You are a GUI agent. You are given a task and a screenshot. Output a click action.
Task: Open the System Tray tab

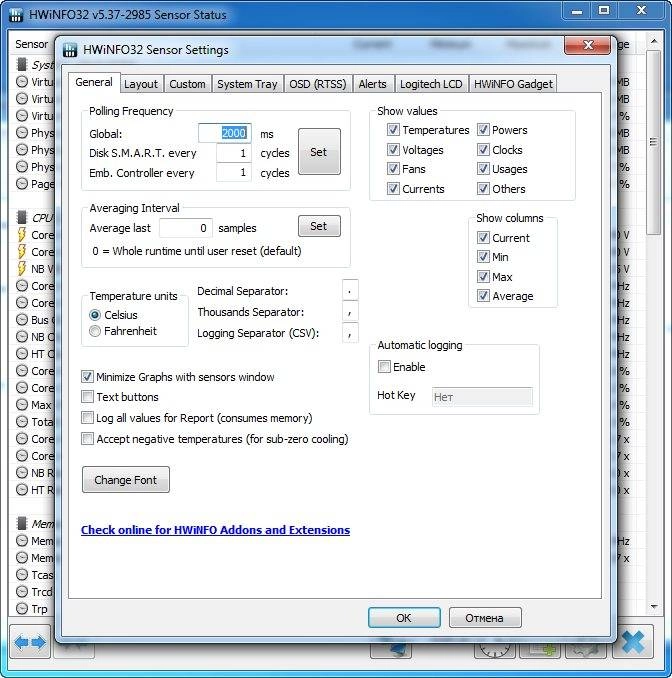click(247, 84)
